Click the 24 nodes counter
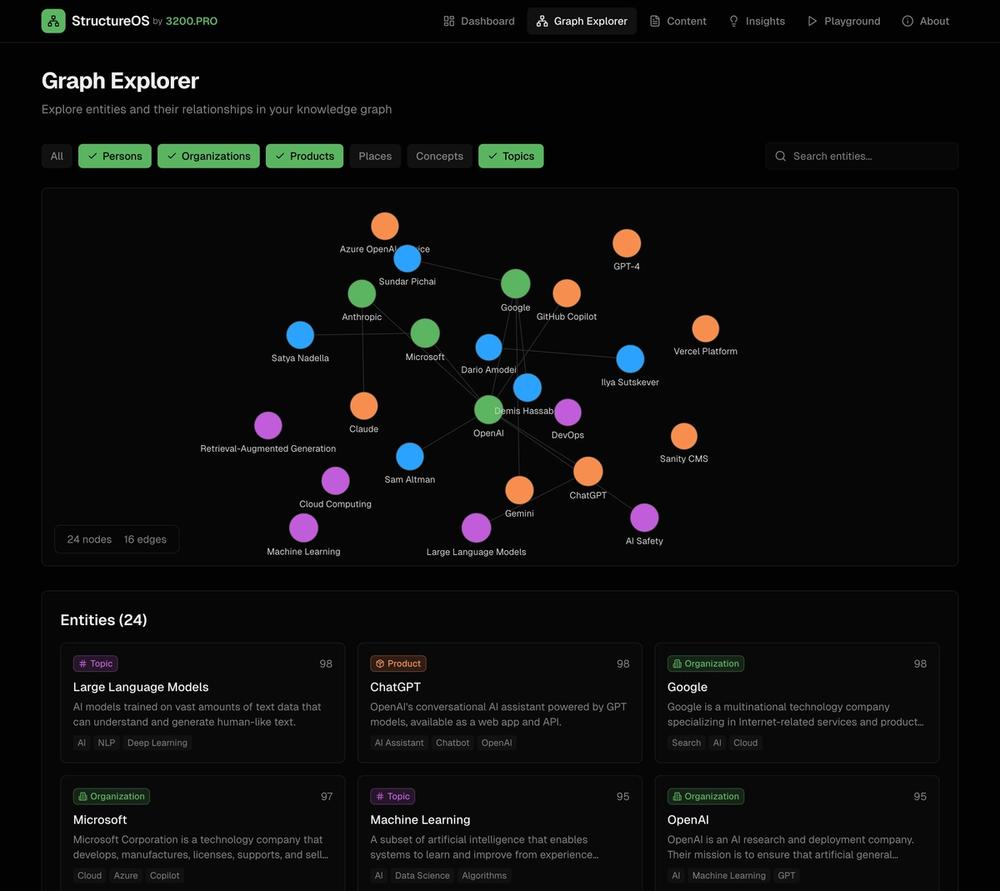 (89, 539)
